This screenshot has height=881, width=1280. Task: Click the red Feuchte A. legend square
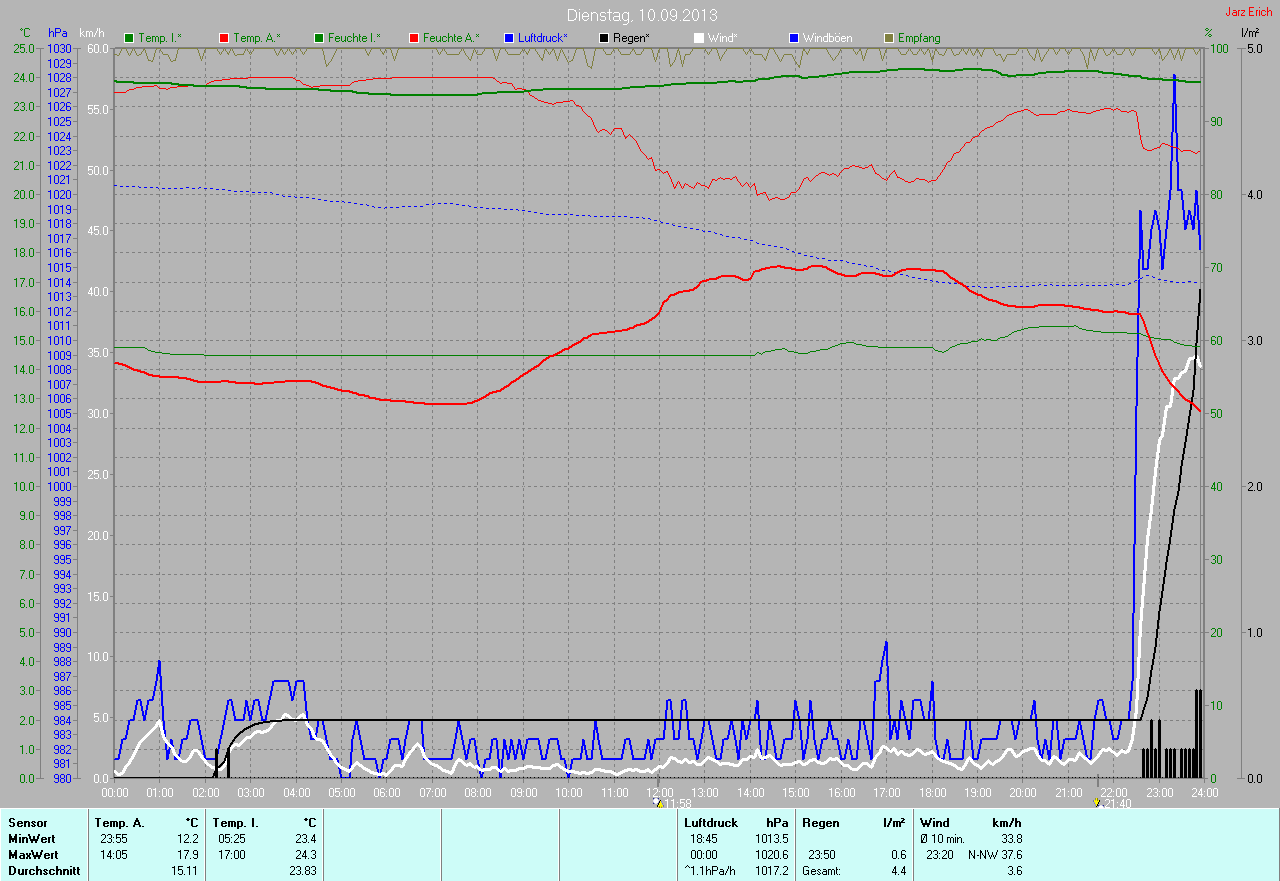413,38
